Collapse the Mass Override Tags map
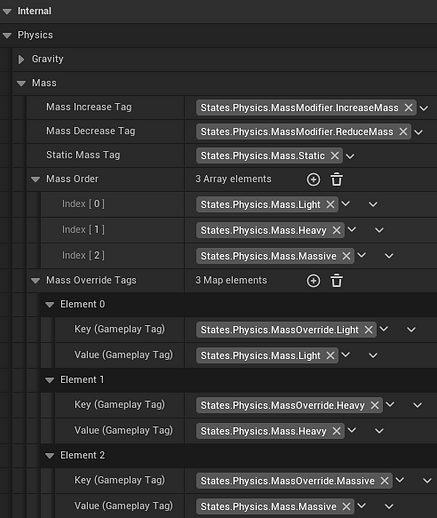Image resolution: width=437 pixels, height=518 pixels. [x=35, y=281]
